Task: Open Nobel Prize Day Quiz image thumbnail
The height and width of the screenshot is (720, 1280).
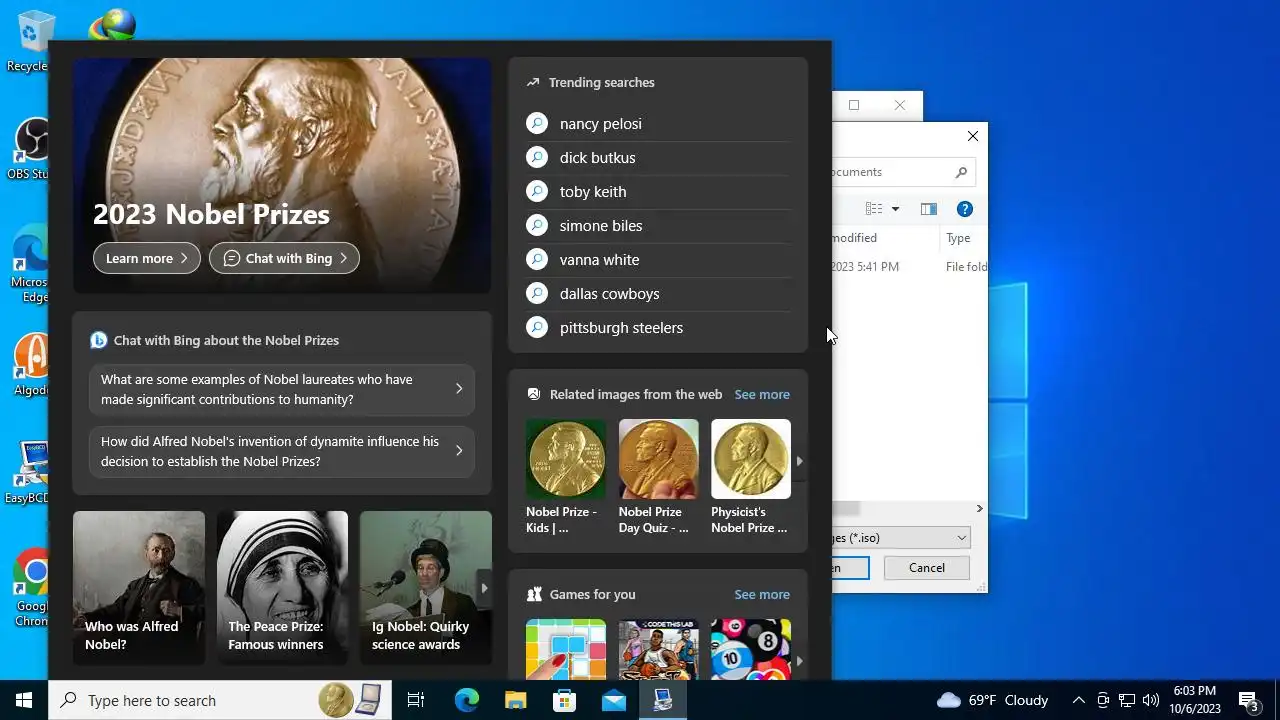Action: [658, 459]
